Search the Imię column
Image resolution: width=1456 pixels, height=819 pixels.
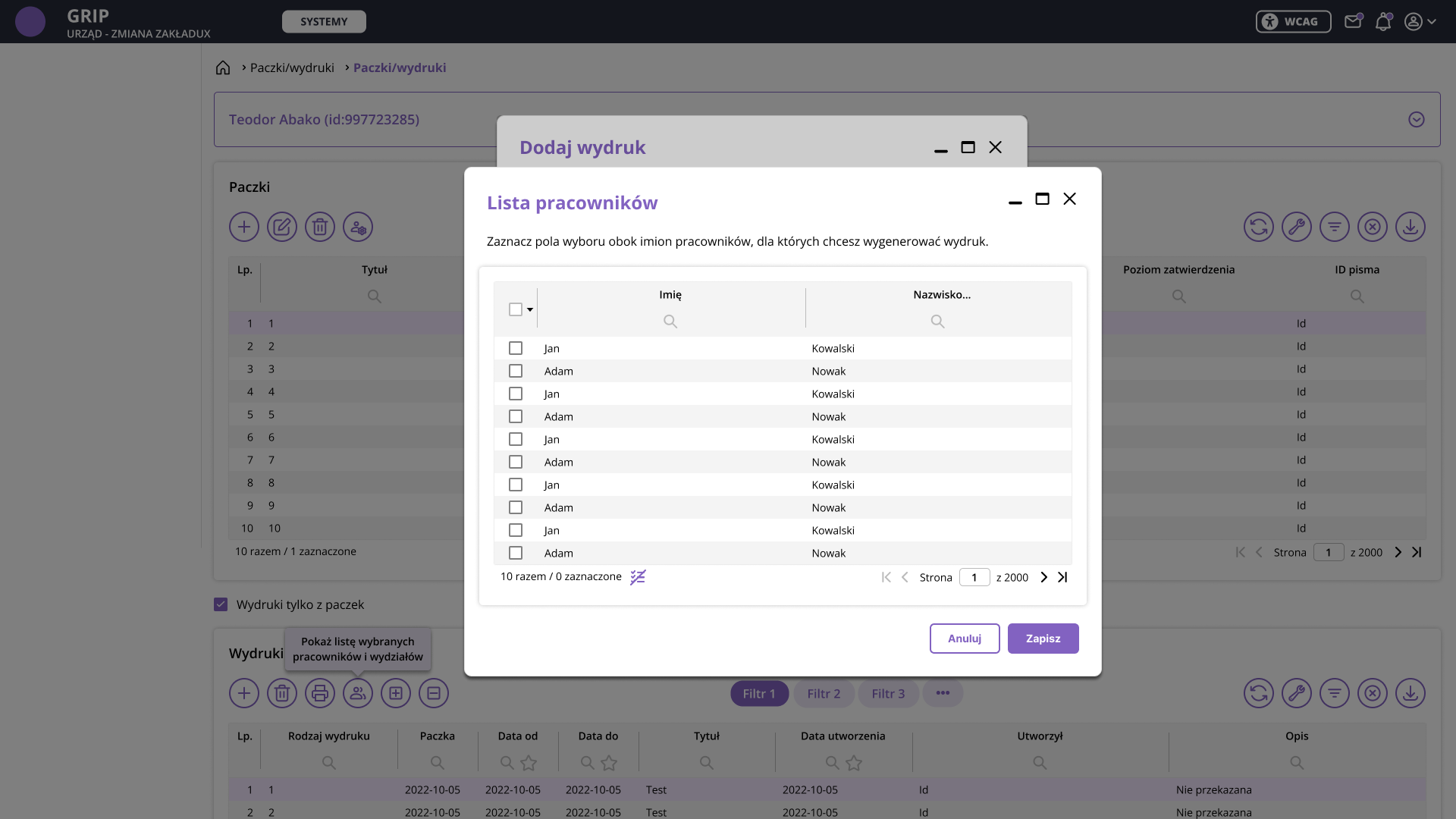click(670, 322)
